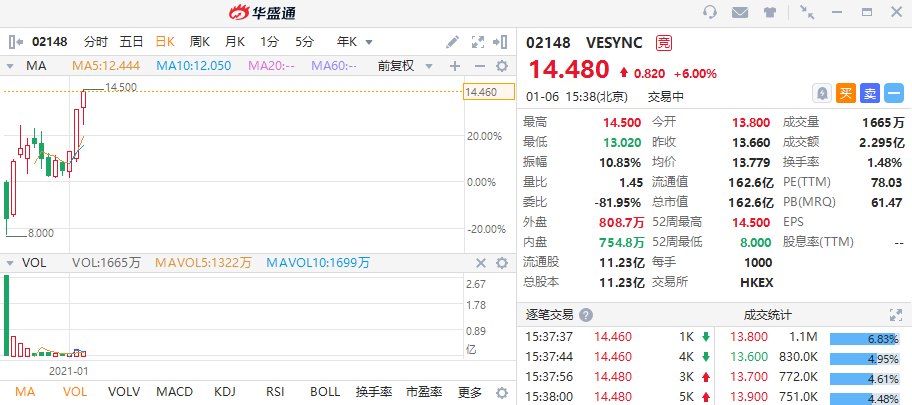The height and width of the screenshot is (405, 912).
Task: Collapse the VOL panel triangle
Action: click(9, 264)
